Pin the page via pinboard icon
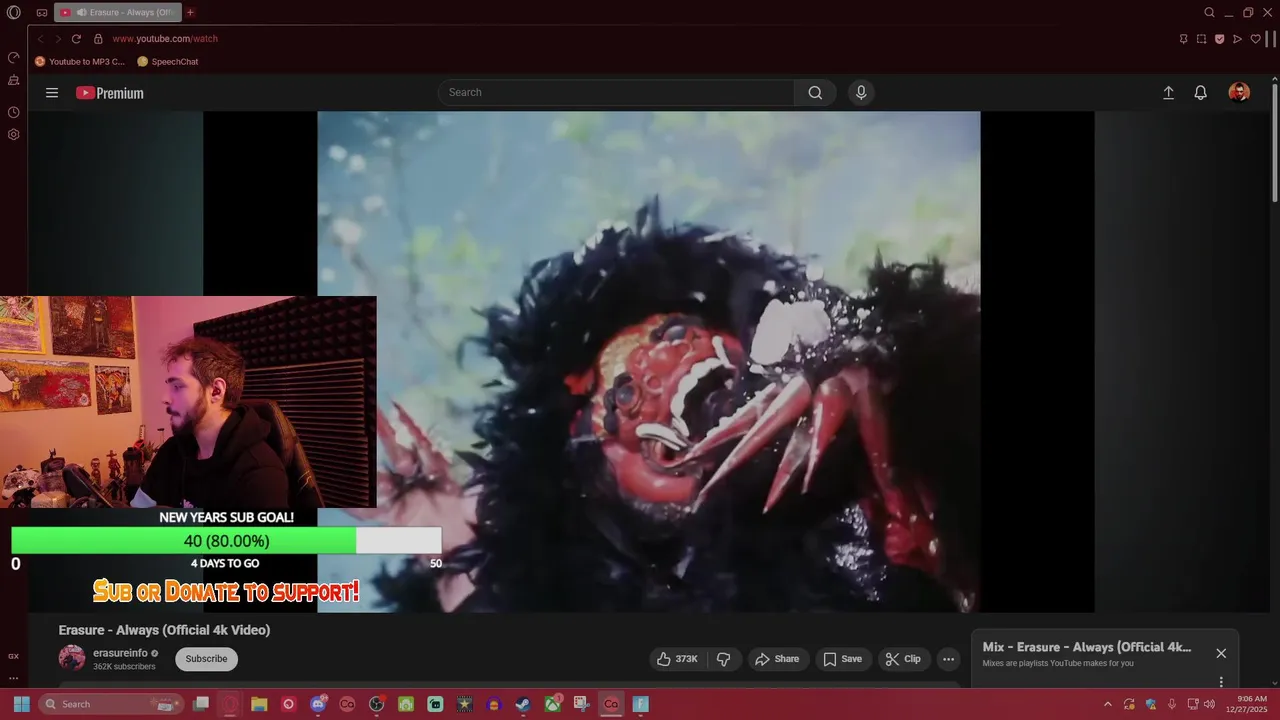The width and height of the screenshot is (1280, 720). click(x=1183, y=39)
